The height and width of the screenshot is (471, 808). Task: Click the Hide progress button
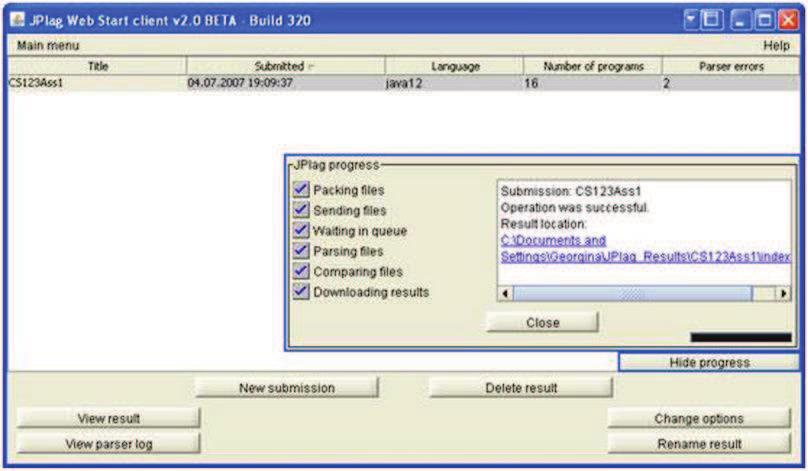pyautogui.click(x=709, y=362)
